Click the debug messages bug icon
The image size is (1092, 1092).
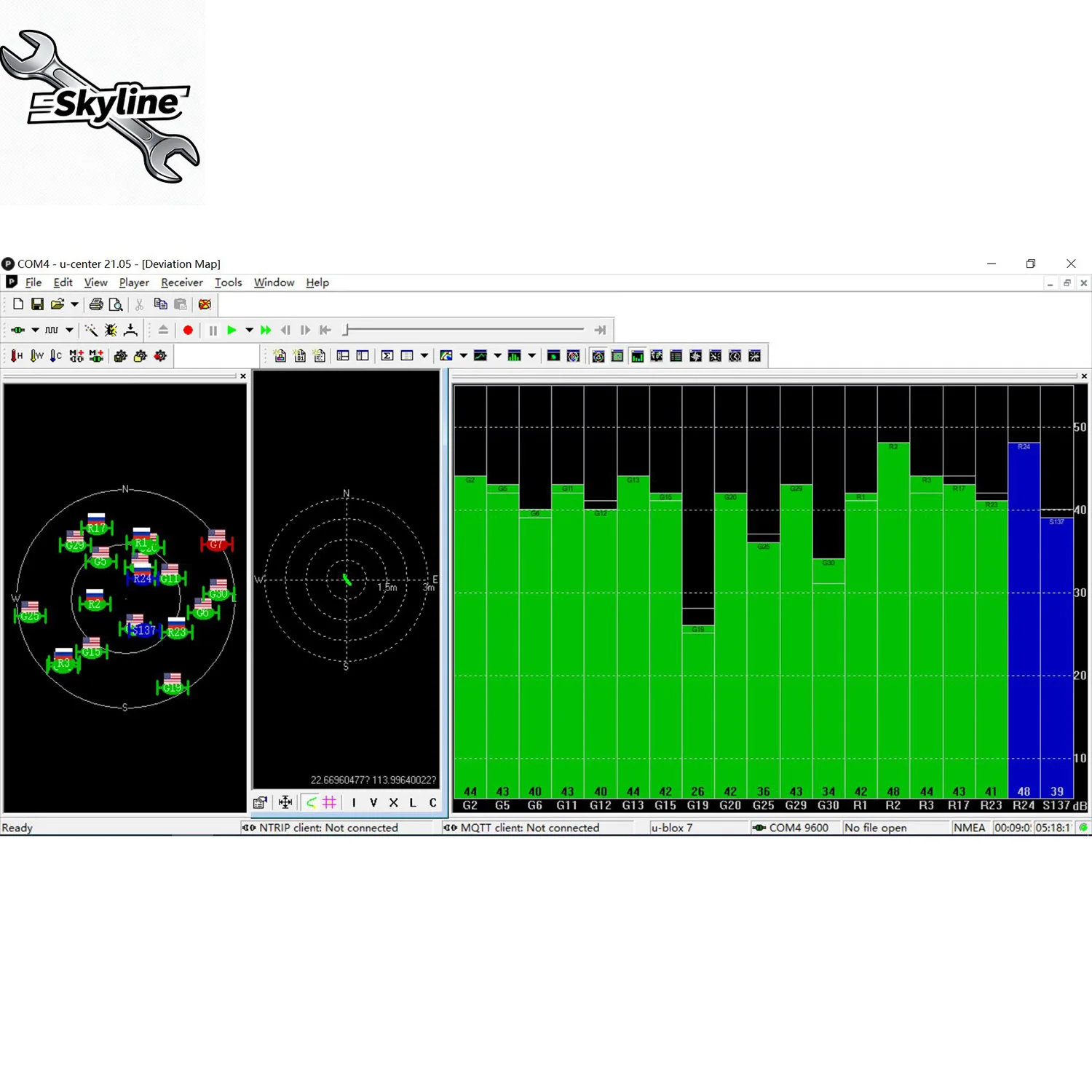pos(111,330)
